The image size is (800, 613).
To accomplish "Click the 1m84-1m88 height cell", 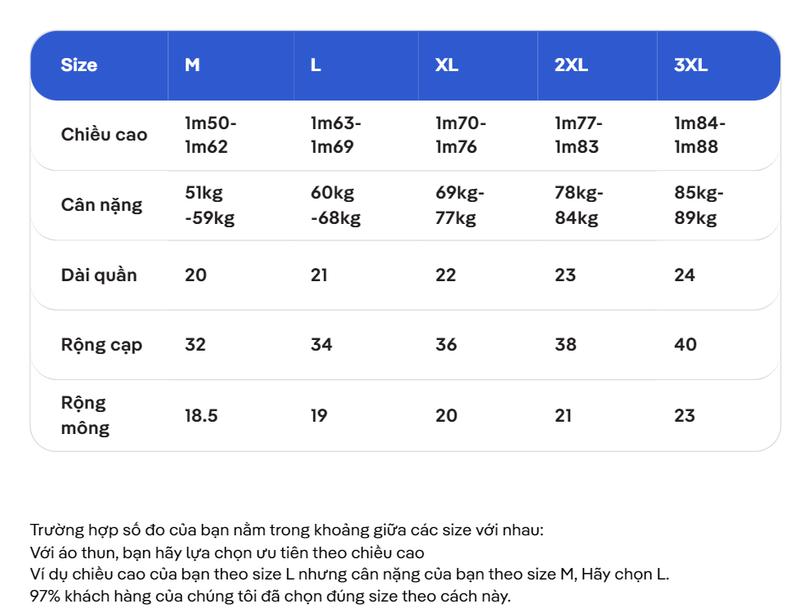I will tap(699, 135).
